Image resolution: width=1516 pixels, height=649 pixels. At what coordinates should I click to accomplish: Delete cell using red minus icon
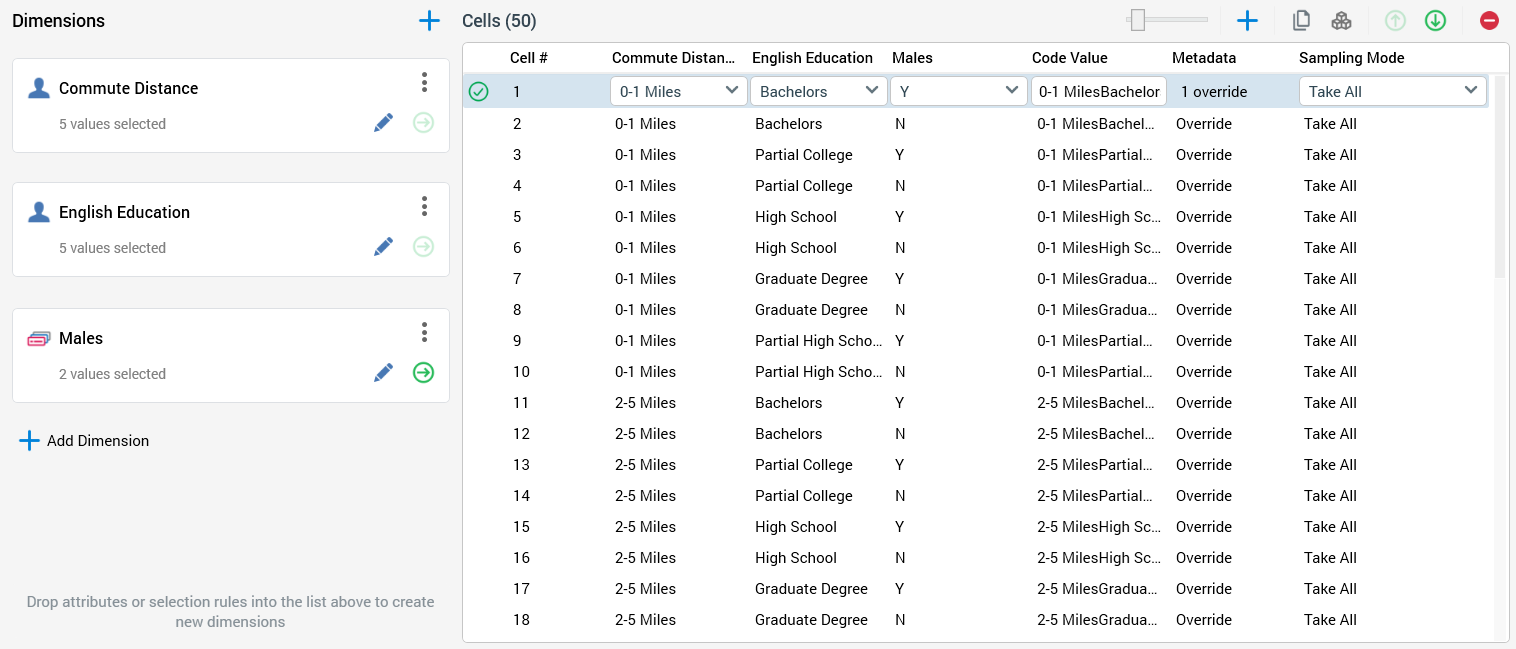pyautogui.click(x=1489, y=21)
